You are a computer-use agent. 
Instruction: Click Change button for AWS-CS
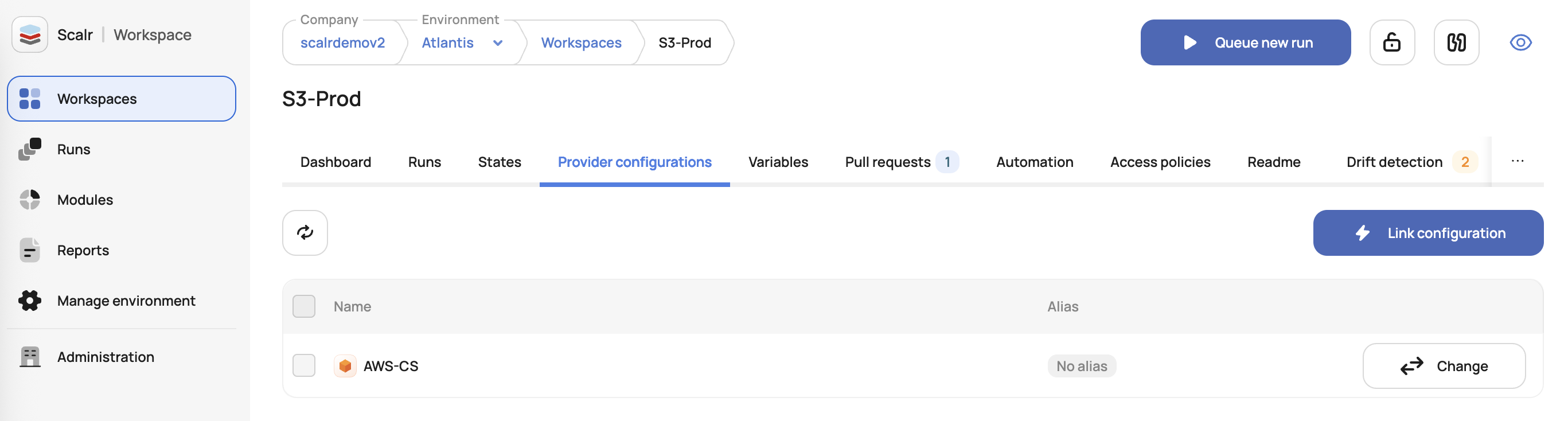tap(1443, 367)
